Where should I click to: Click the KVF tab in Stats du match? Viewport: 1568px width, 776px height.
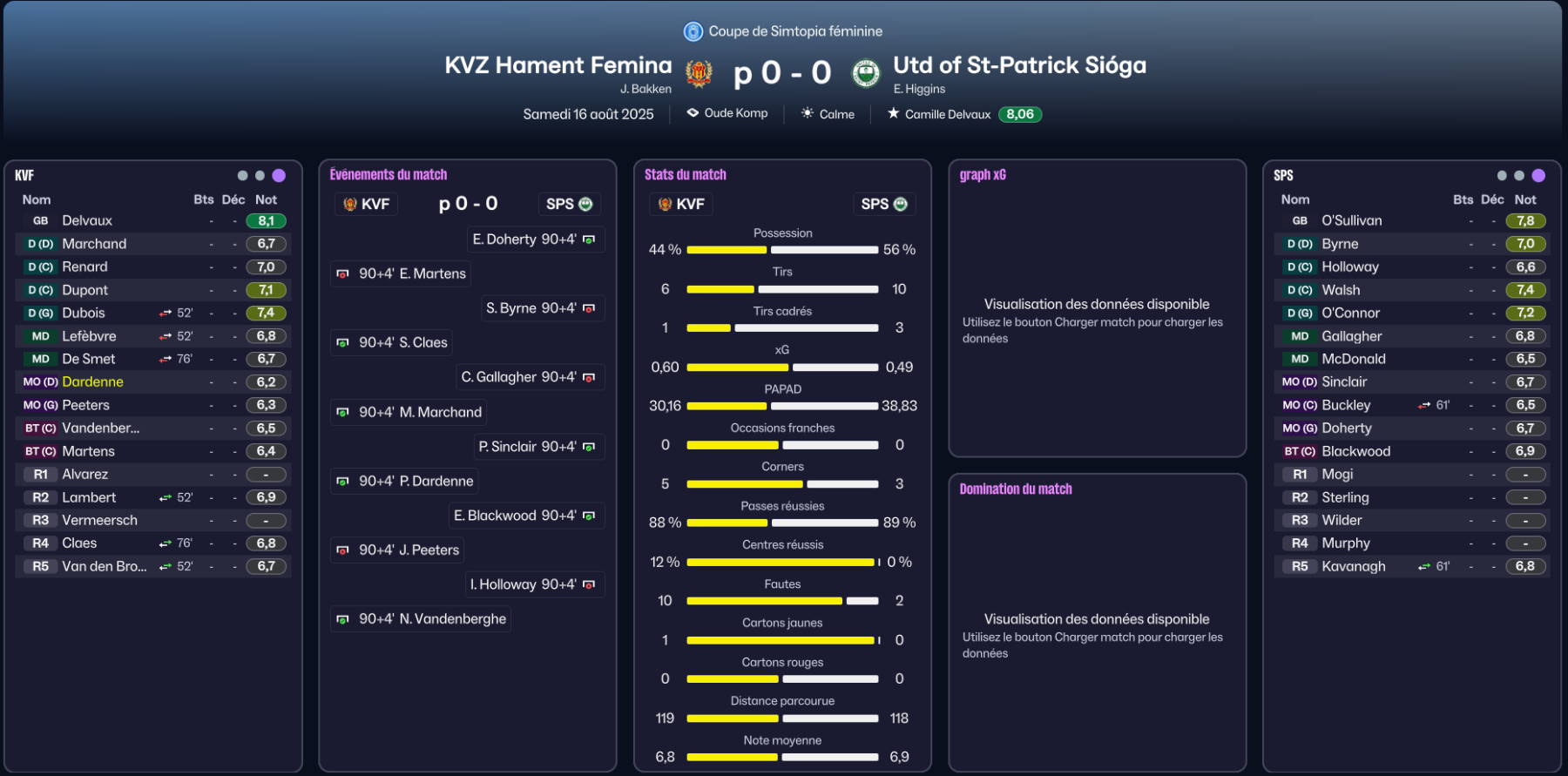tap(681, 204)
